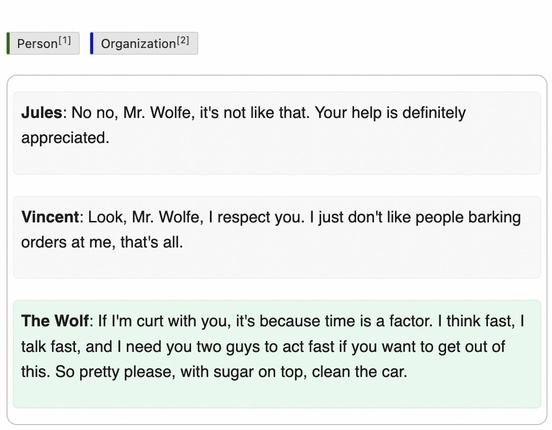Click the word "appreciated" in Jules's paragraph

click(x=63, y=138)
